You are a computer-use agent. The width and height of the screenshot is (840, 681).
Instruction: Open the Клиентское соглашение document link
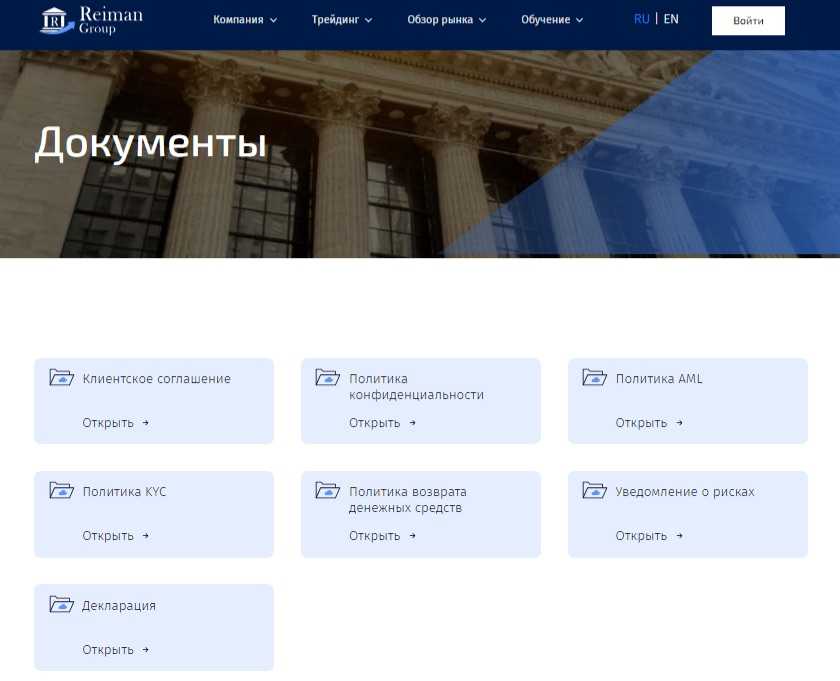tap(115, 423)
